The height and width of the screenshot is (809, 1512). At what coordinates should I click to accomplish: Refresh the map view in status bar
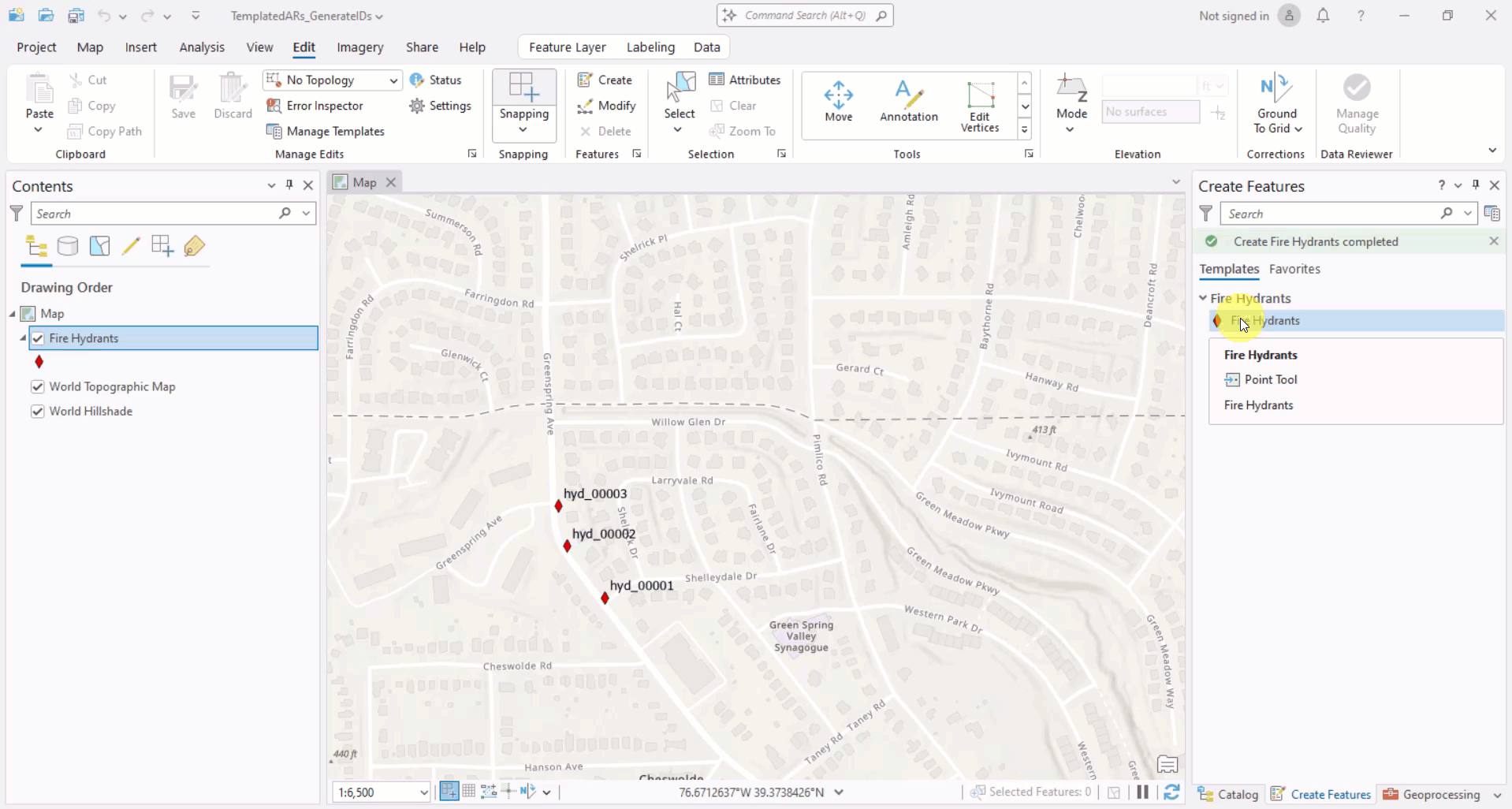tap(1171, 792)
